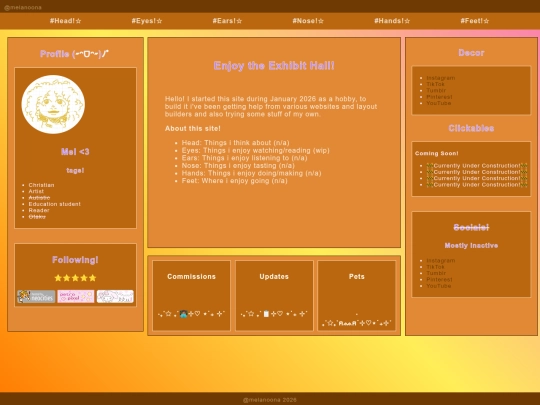Screen dimensions: 540x405
Task: Click the 'Mostly Inactive' label
Action: [471, 245]
